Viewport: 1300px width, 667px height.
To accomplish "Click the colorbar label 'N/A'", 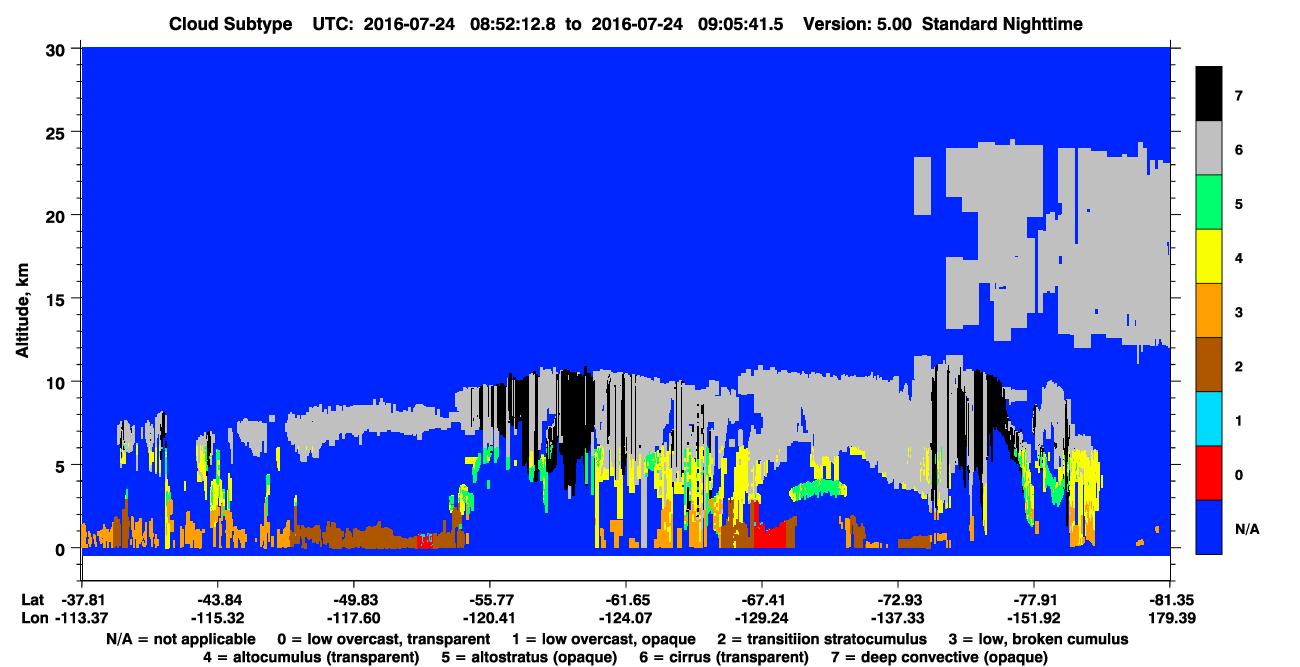I will pos(1247,529).
